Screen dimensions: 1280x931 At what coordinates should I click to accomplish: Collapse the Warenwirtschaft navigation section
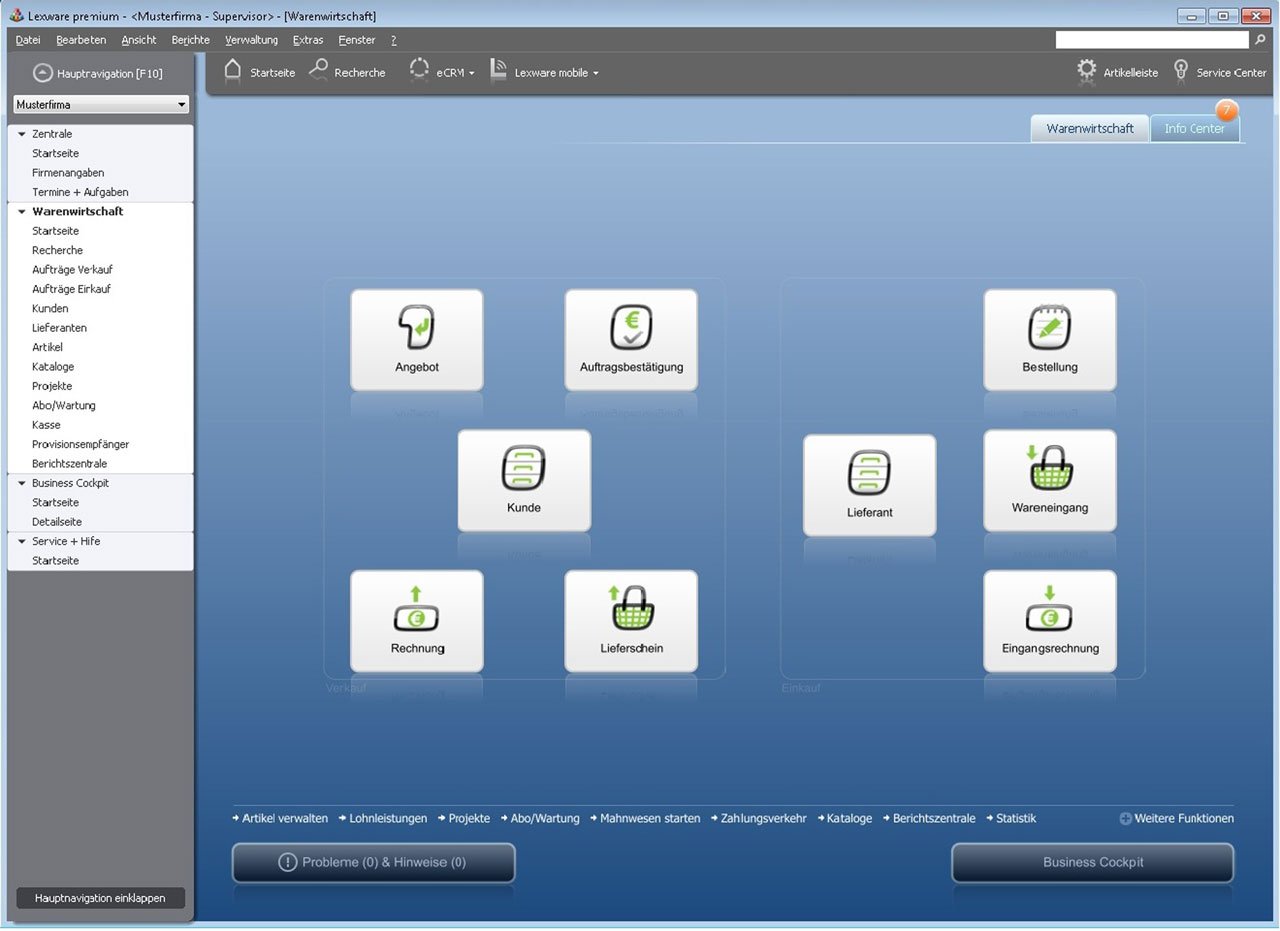coord(22,212)
